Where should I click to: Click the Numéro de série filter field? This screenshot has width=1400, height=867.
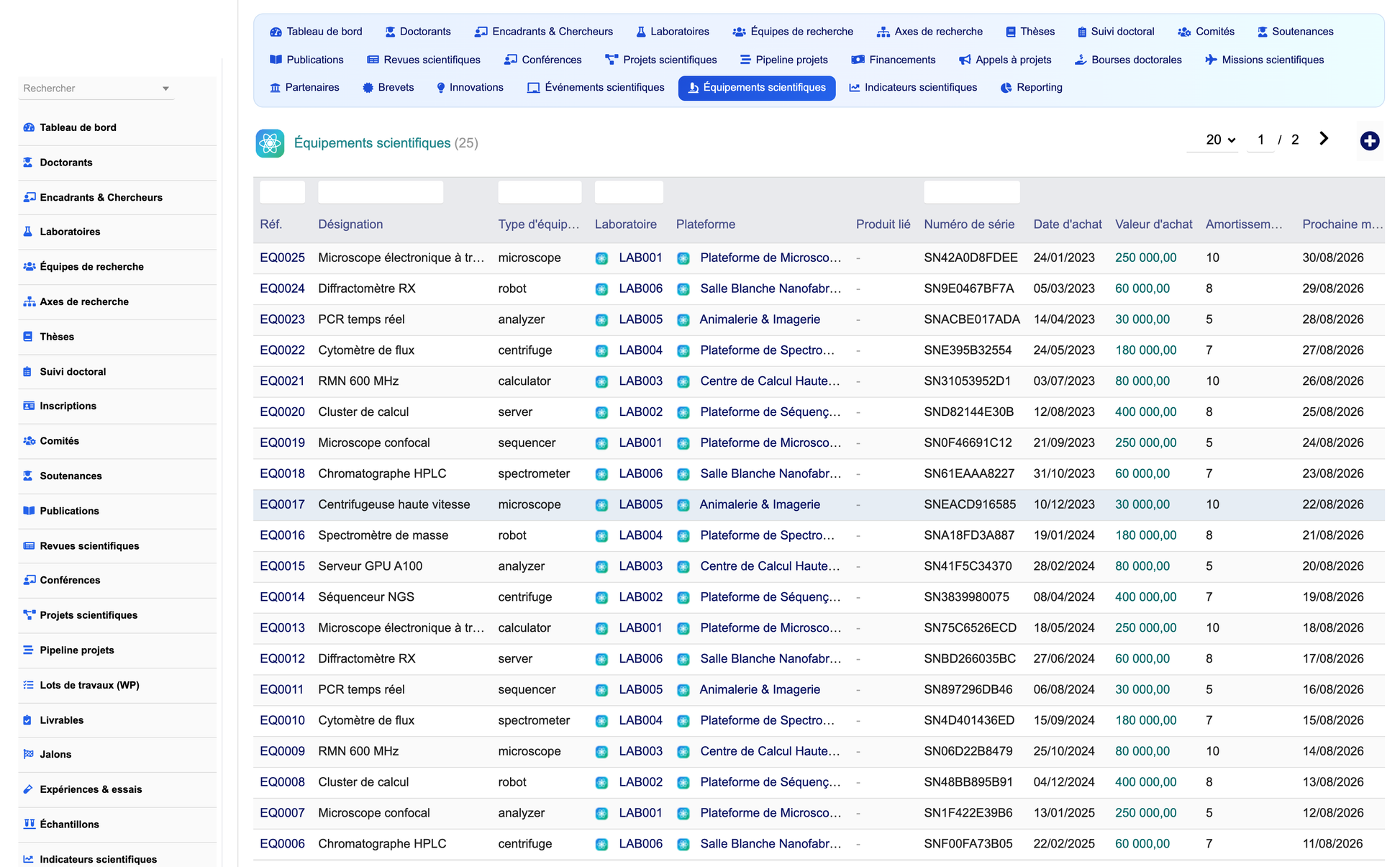click(972, 192)
